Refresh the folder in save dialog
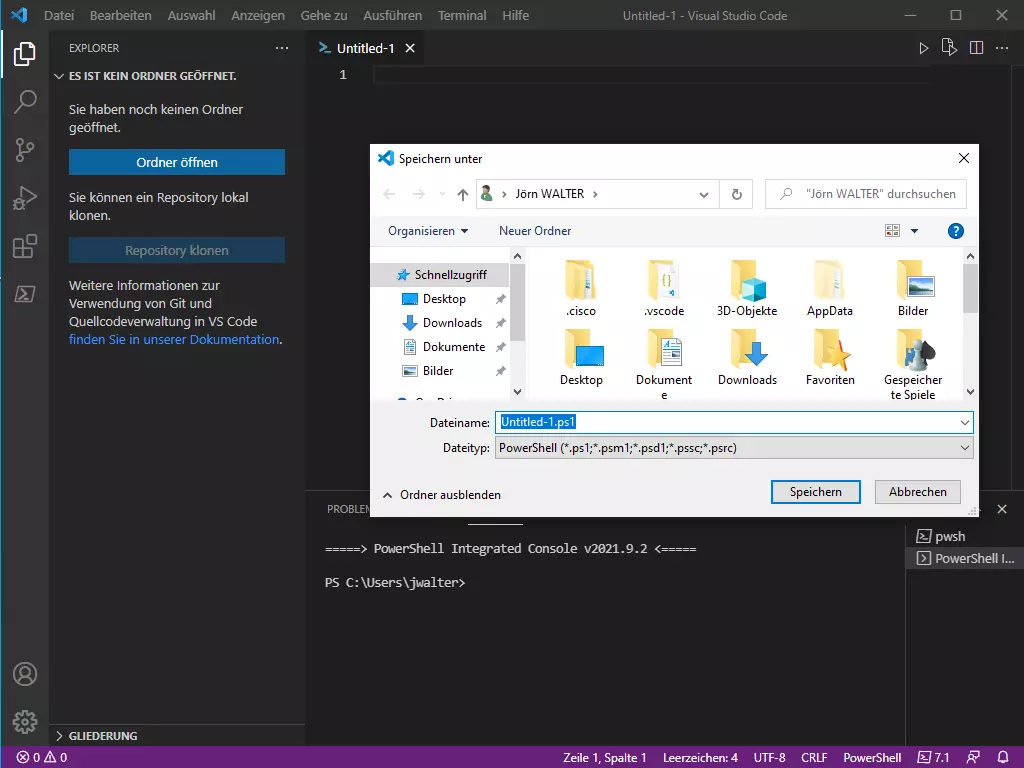This screenshot has height=768, width=1024. click(737, 194)
